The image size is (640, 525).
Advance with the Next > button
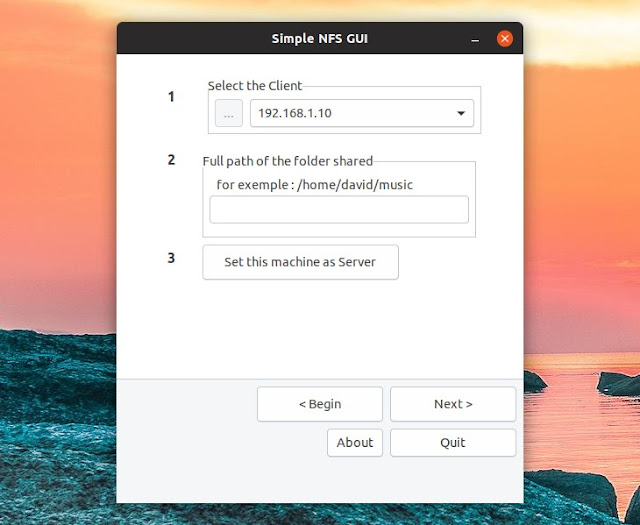[x=453, y=404]
